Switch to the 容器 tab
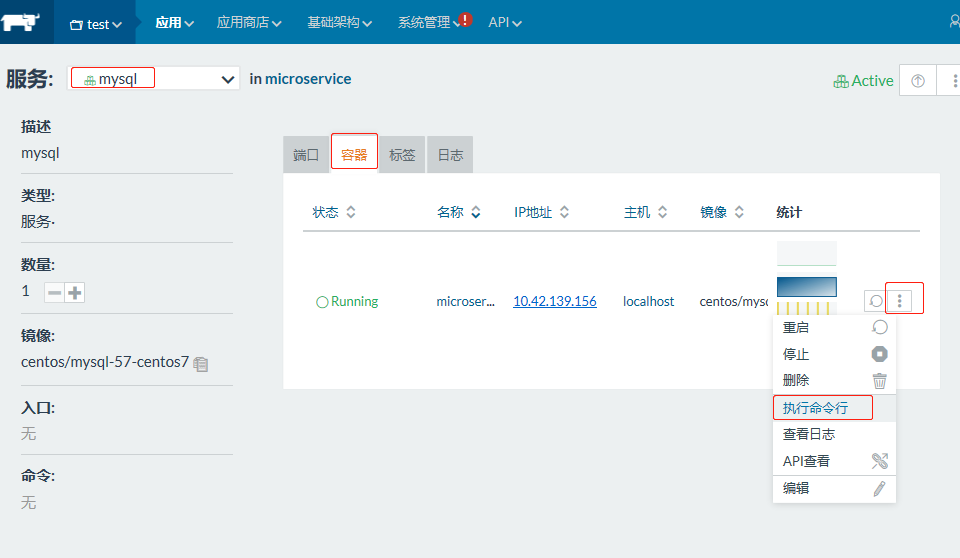 point(354,155)
